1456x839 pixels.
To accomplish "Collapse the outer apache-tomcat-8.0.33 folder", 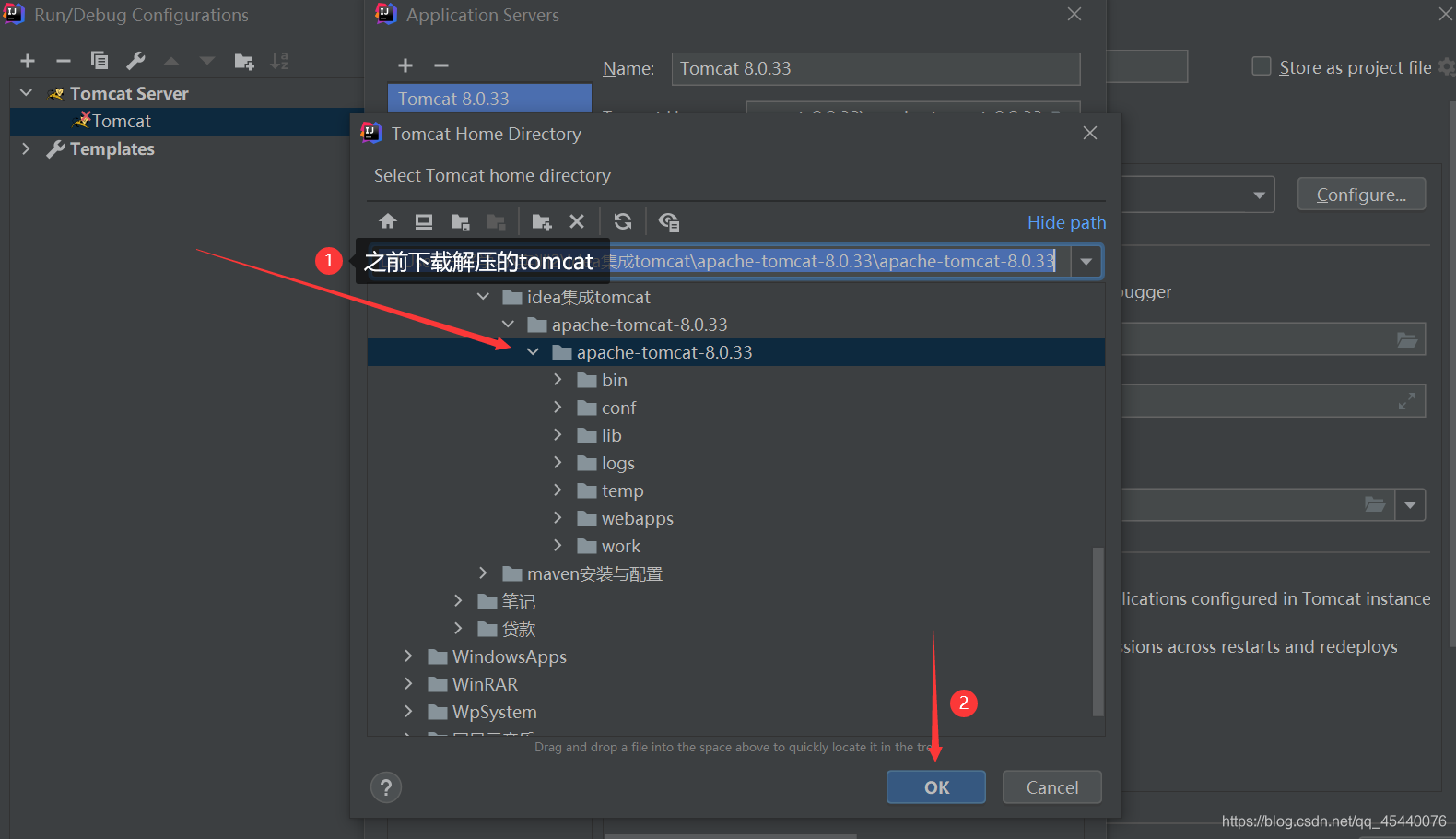I will (x=508, y=325).
